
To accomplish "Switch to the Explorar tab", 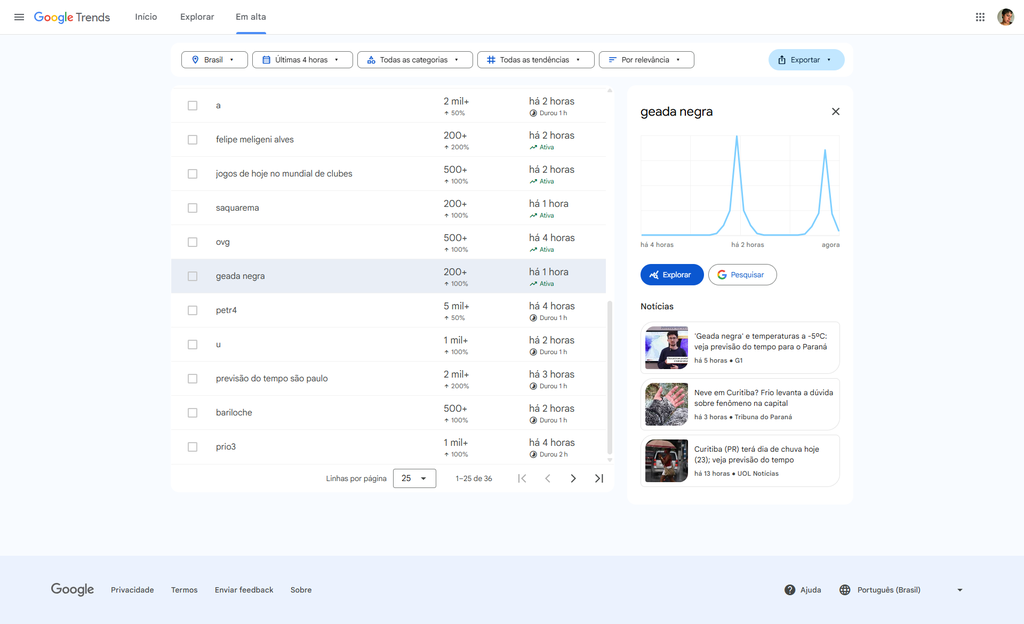I will (x=196, y=17).
